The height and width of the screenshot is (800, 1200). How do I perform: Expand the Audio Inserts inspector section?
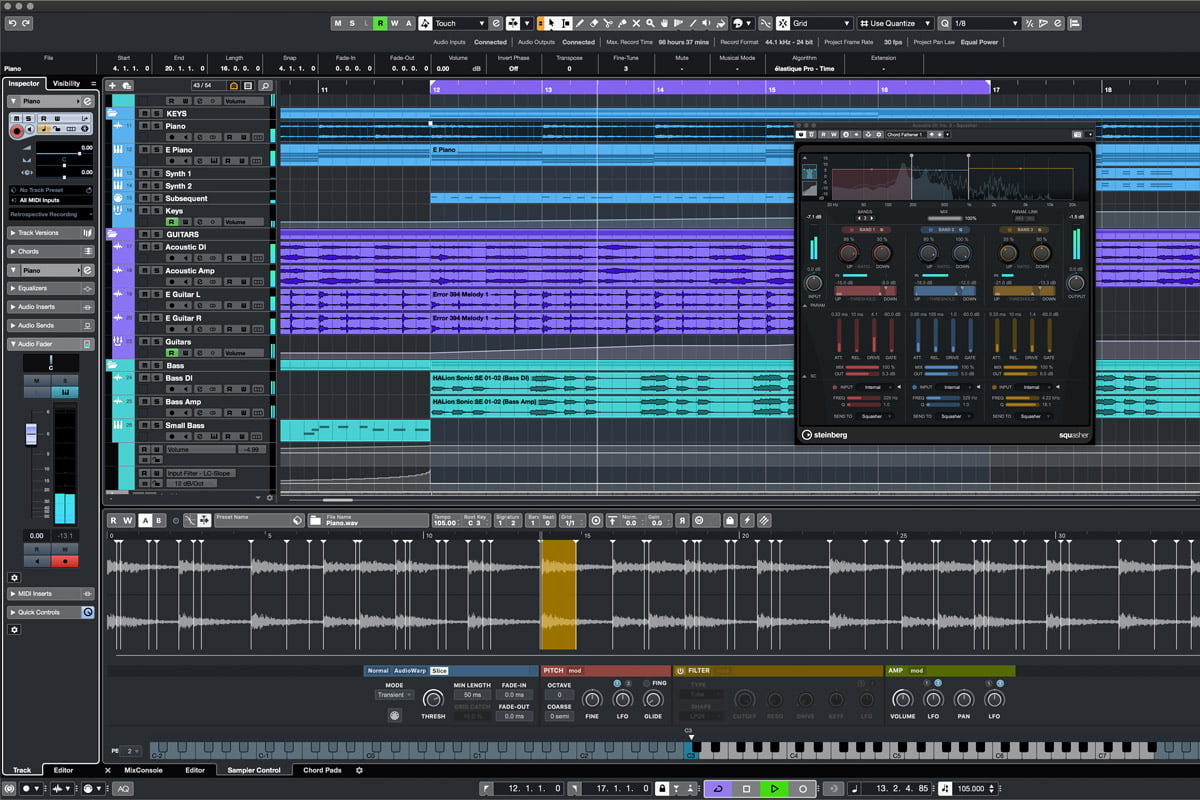[x=51, y=307]
